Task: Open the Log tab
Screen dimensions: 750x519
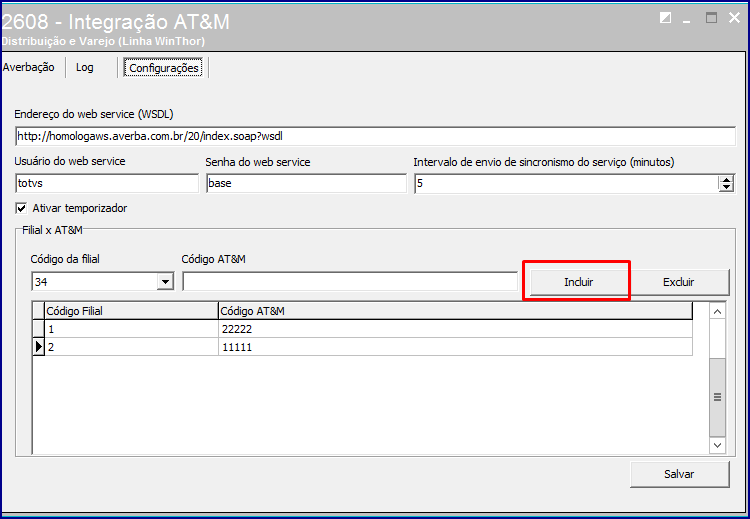Action: click(x=85, y=67)
